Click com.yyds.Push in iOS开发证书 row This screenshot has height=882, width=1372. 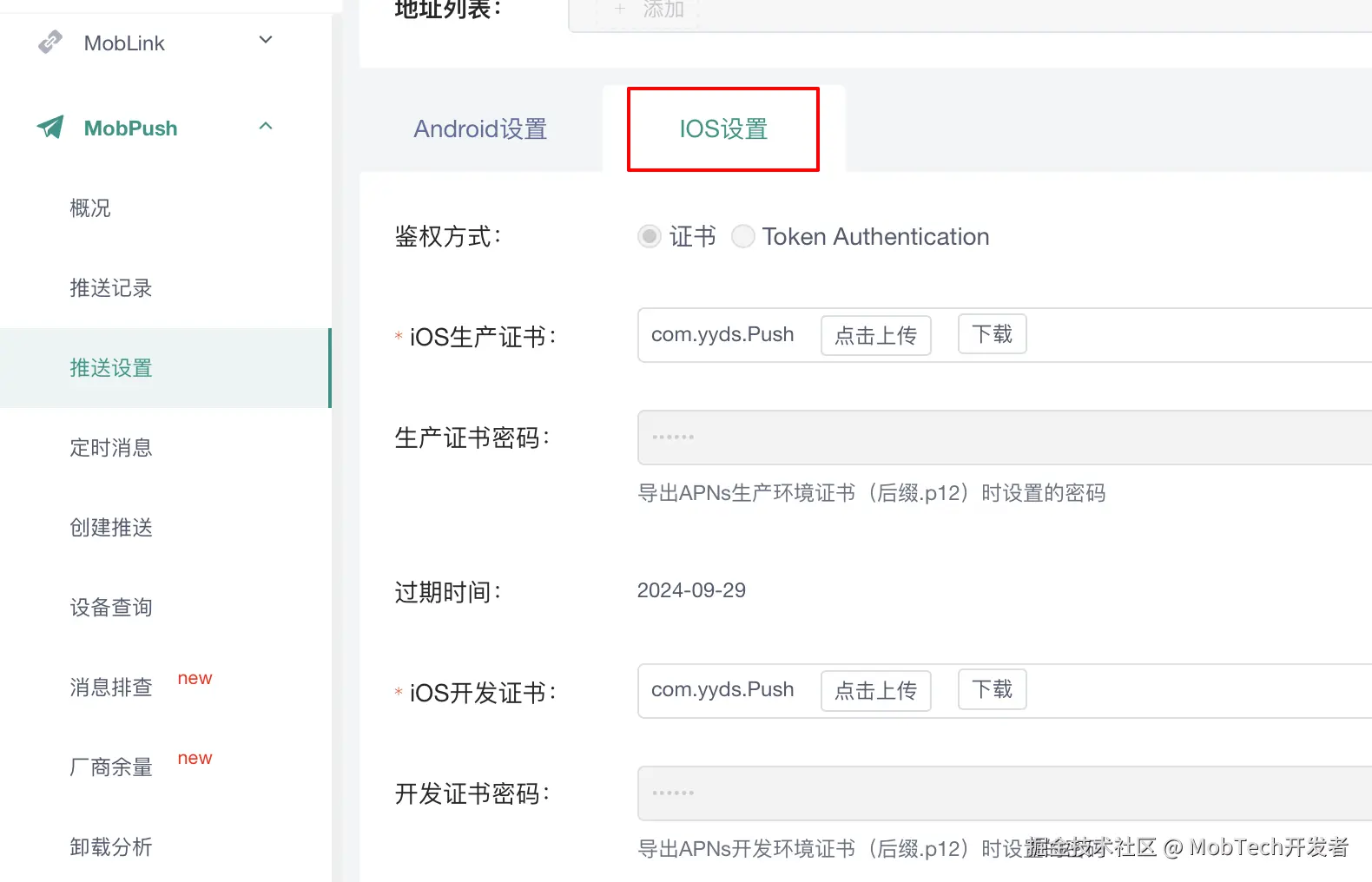click(x=722, y=690)
